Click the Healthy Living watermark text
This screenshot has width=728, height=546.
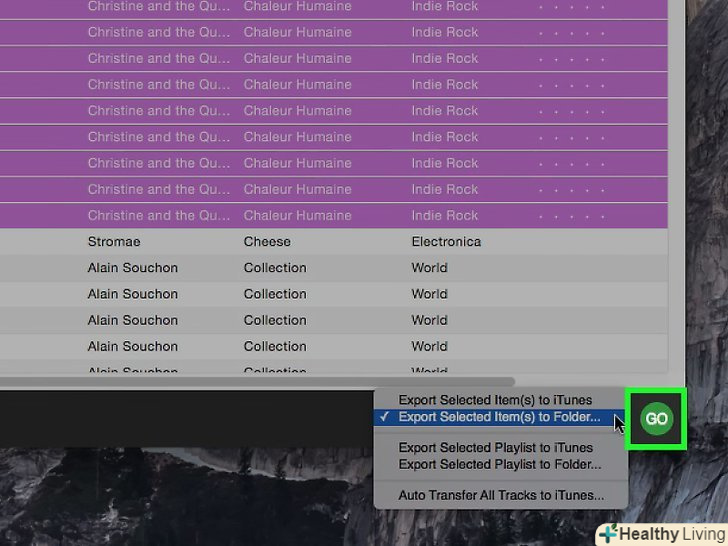[672, 534]
